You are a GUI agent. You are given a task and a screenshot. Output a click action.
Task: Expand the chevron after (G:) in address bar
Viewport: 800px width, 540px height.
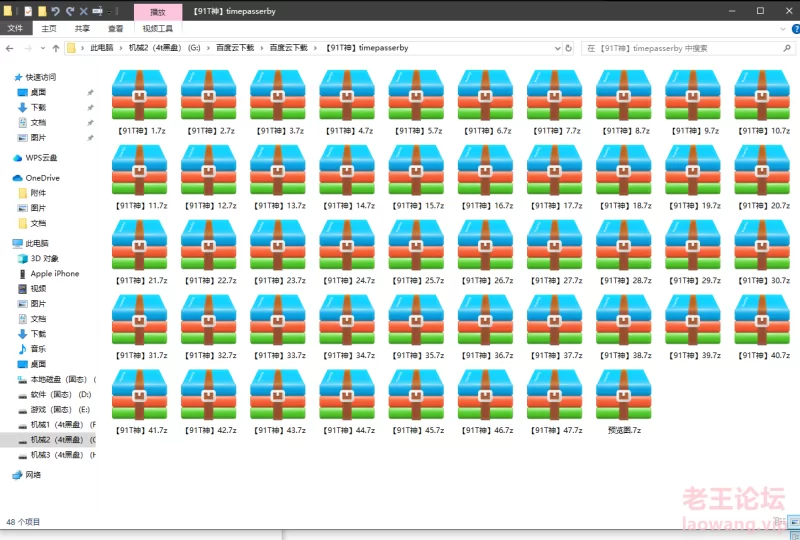coord(208,48)
